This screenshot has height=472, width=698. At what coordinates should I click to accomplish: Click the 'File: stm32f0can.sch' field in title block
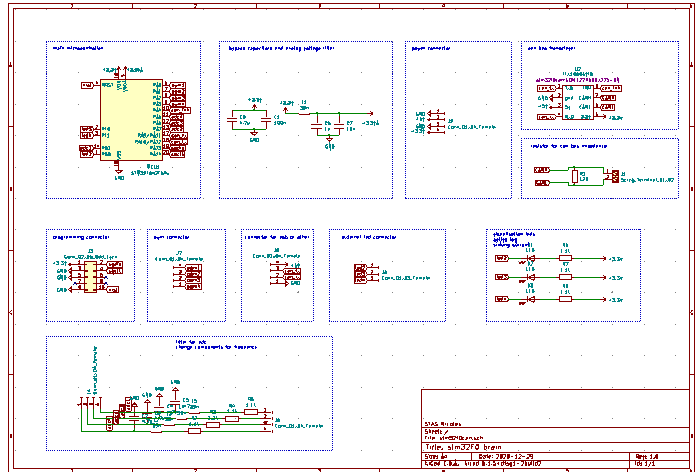[454, 438]
